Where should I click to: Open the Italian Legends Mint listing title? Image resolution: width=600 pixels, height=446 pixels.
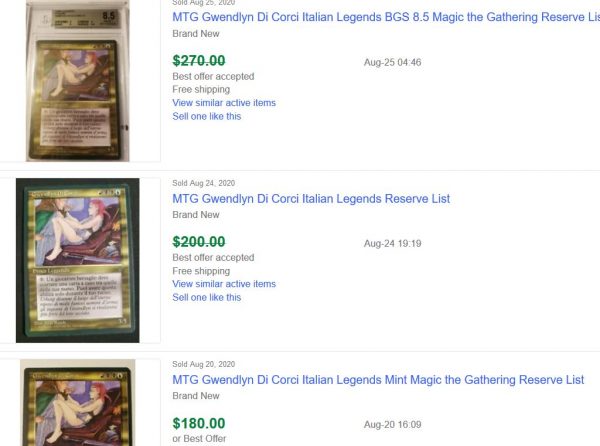tap(378, 380)
